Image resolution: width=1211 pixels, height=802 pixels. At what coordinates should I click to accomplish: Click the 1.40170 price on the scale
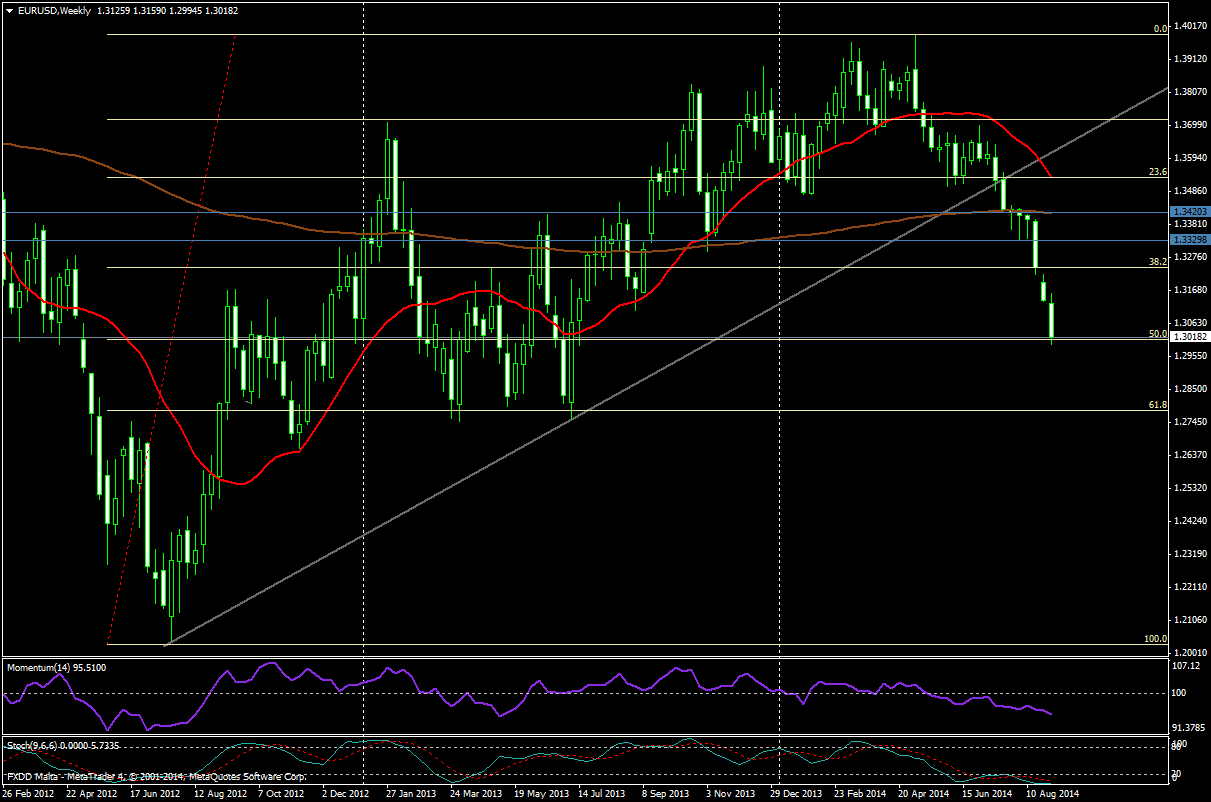tap(1188, 26)
